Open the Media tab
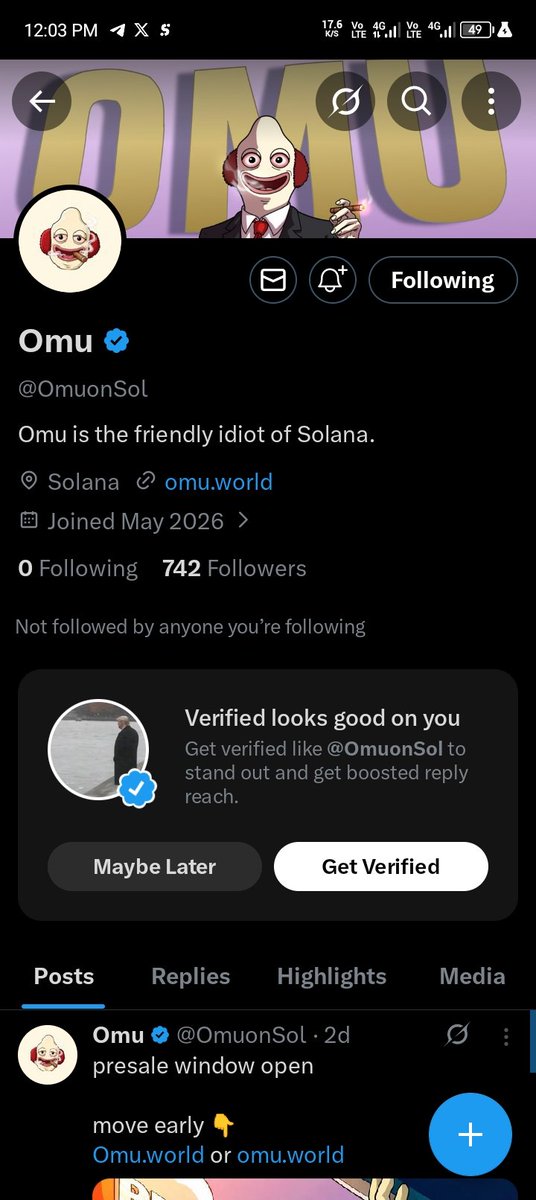Screen dimensions: 536x1200 click(472, 976)
